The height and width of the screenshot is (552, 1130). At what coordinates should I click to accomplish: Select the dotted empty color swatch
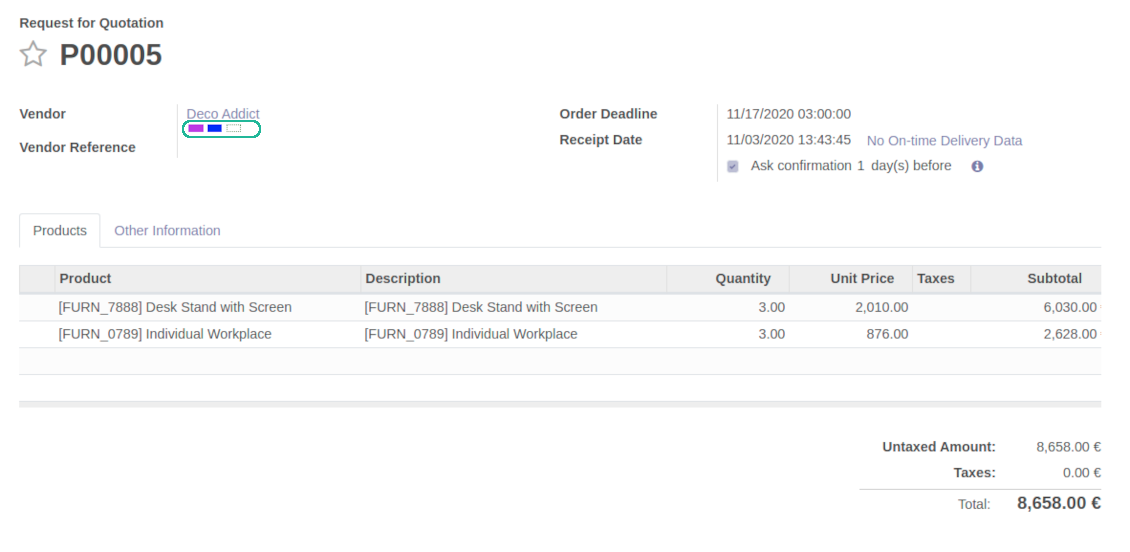click(x=233, y=128)
